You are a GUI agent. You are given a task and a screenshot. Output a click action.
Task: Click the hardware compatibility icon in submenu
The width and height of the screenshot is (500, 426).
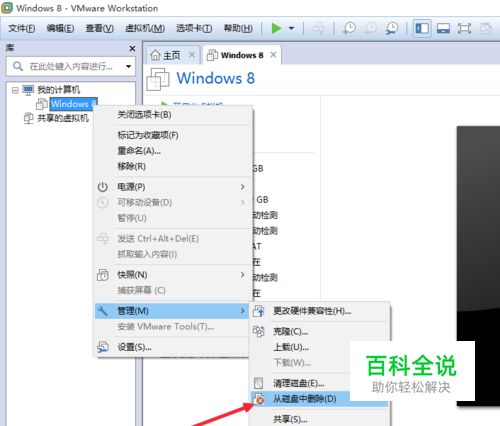click(x=259, y=311)
